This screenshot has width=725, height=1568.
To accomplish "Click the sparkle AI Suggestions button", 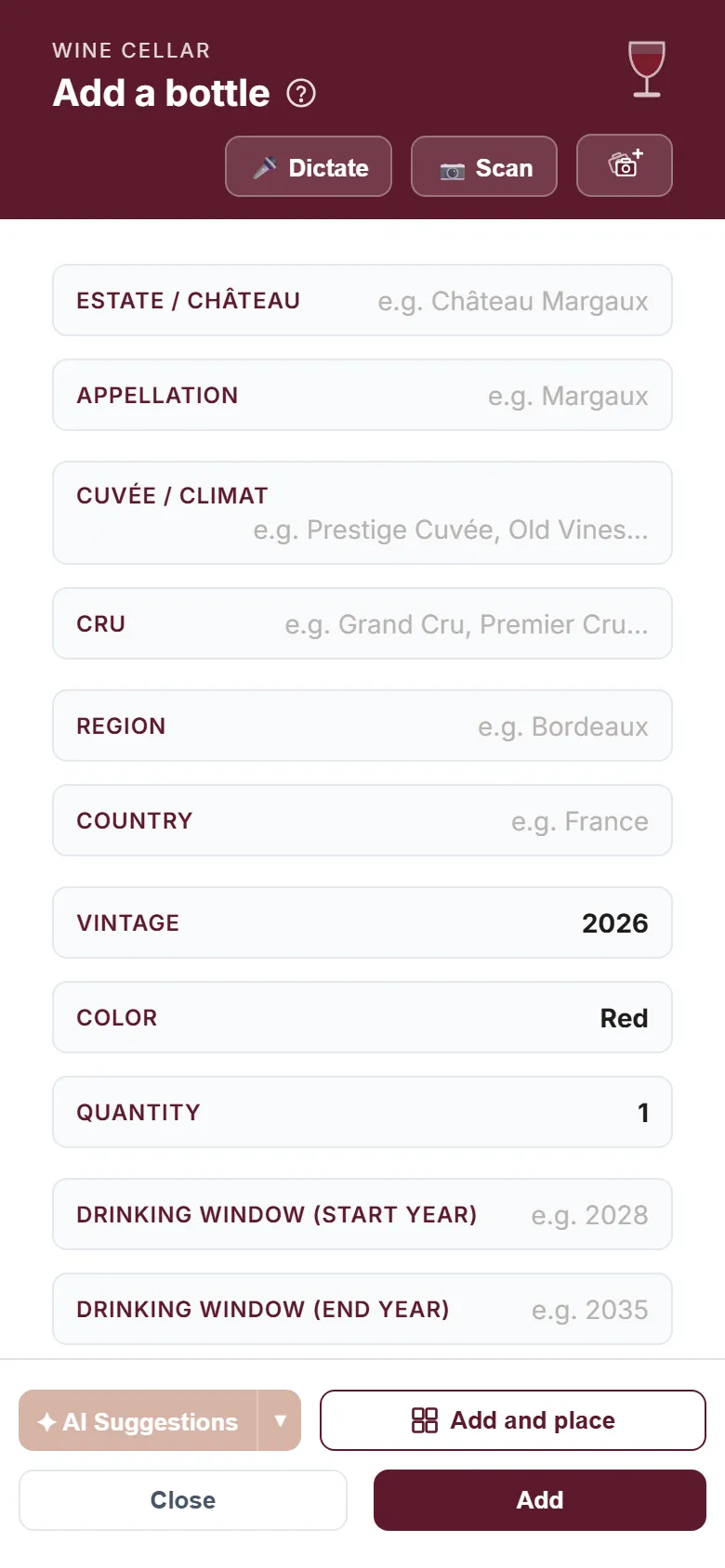I will [x=138, y=1420].
